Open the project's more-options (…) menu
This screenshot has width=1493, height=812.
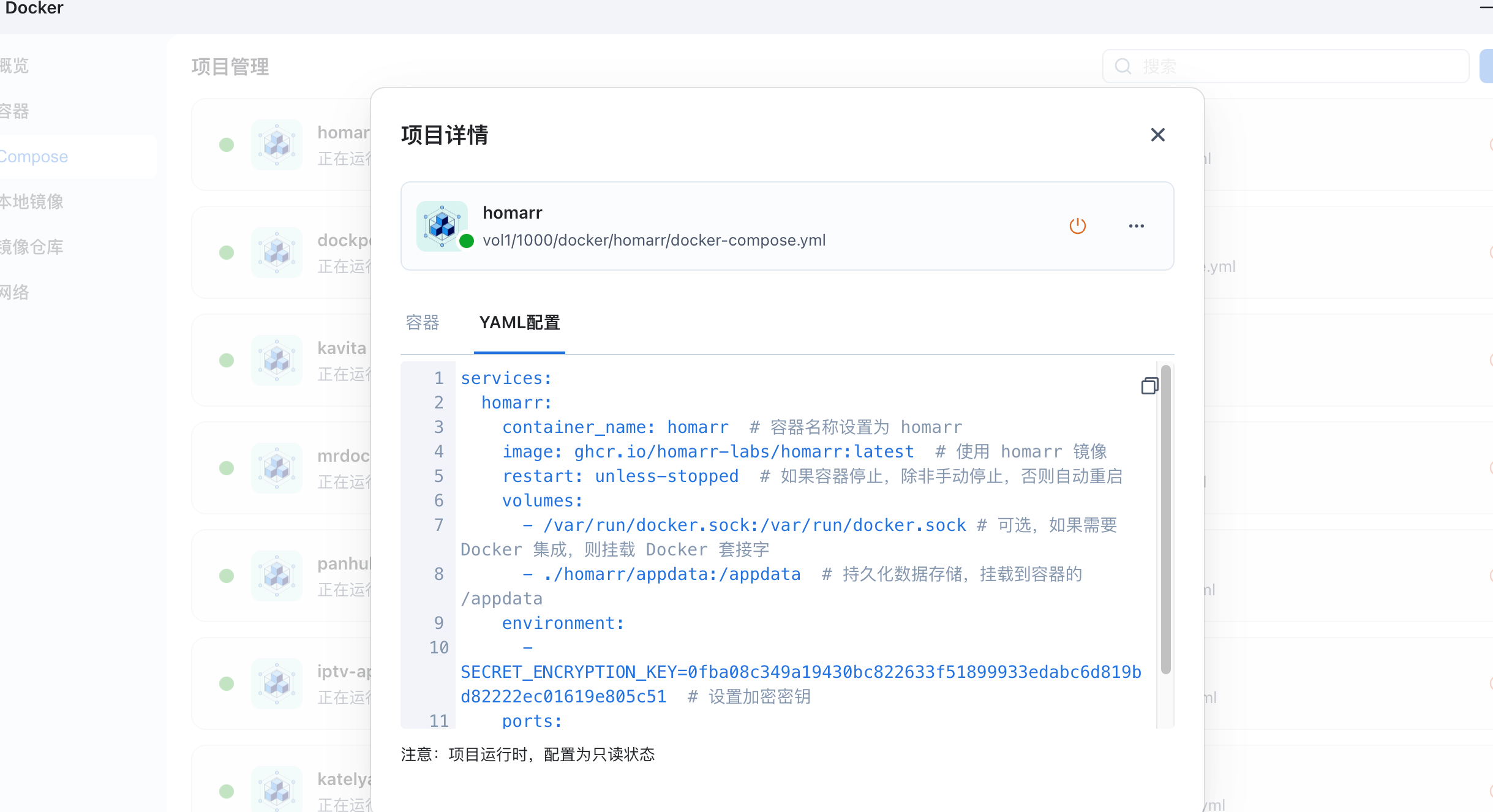coord(1137,226)
